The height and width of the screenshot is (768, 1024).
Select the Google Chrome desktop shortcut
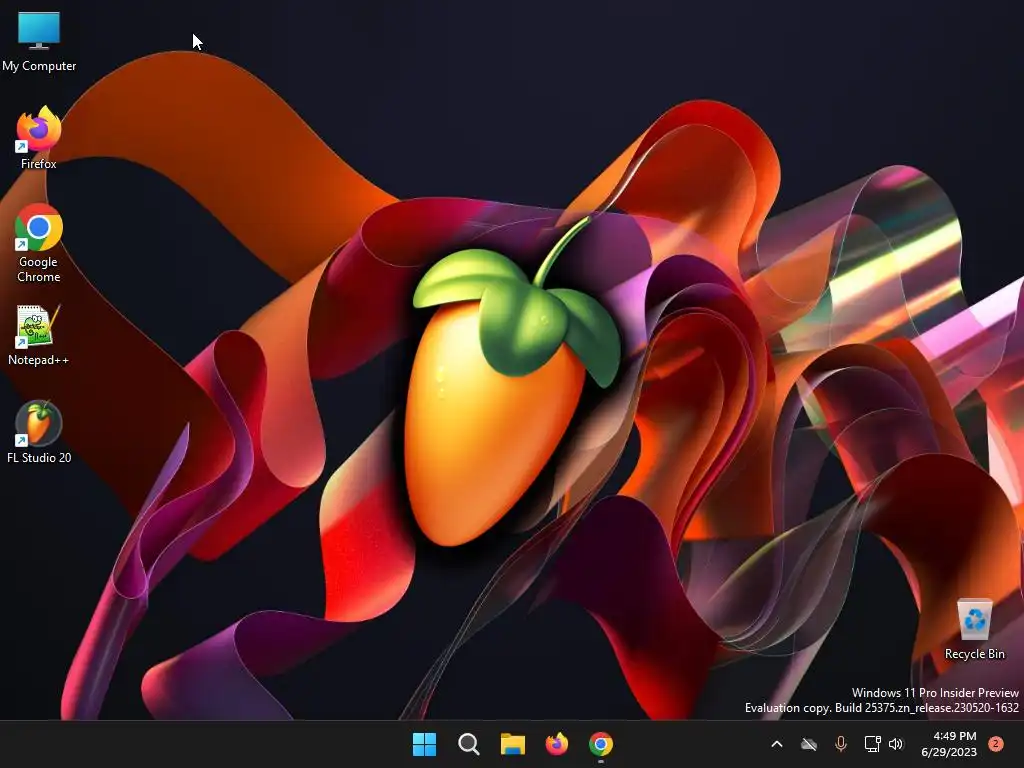point(39,243)
